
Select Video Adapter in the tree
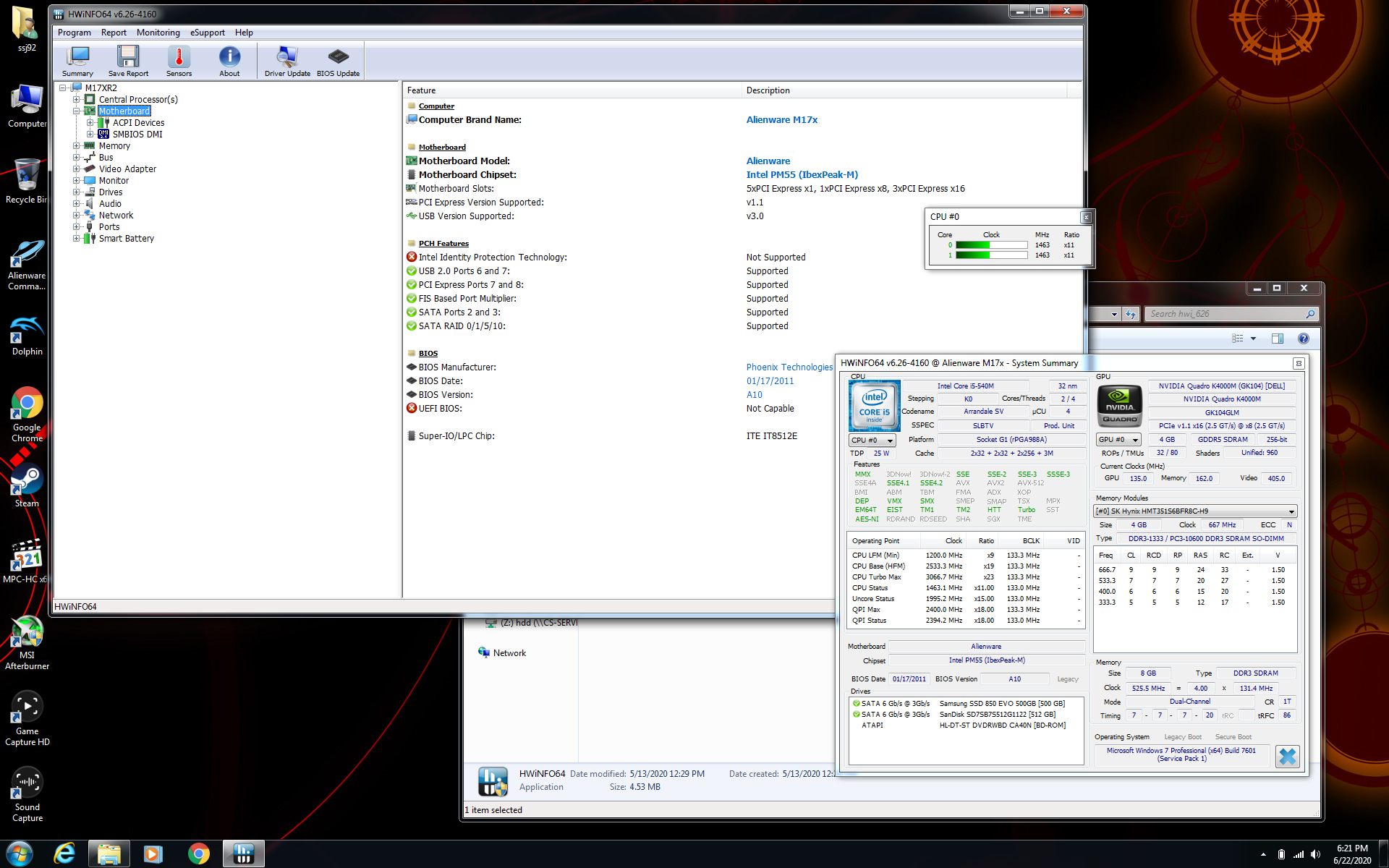tap(127, 169)
